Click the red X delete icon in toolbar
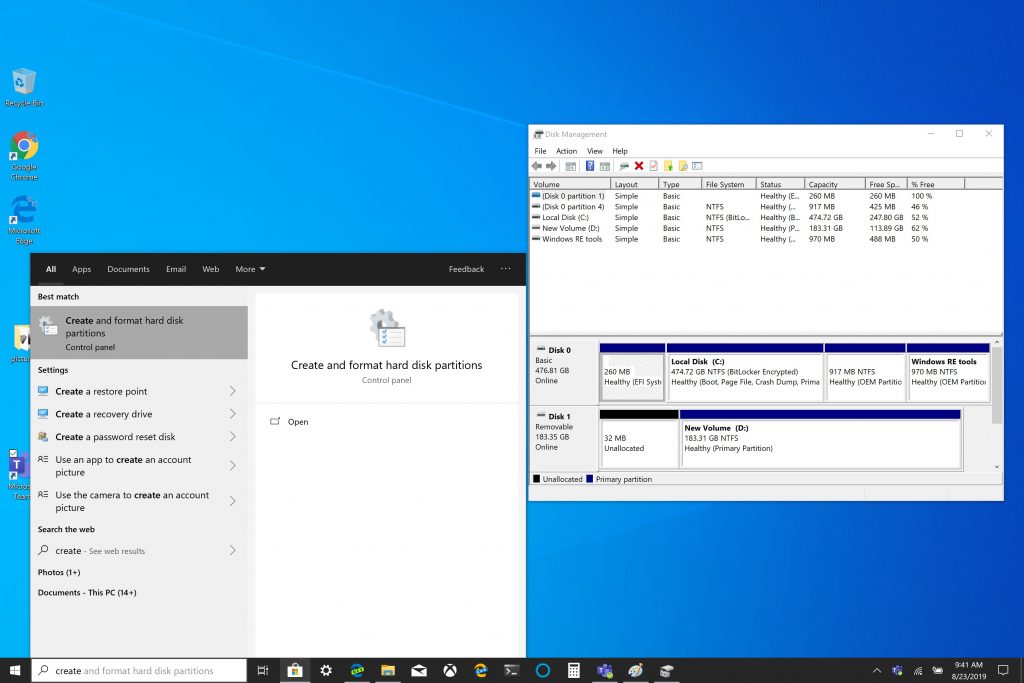The width and height of the screenshot is (1024, 683). click(x=639, y=166)
